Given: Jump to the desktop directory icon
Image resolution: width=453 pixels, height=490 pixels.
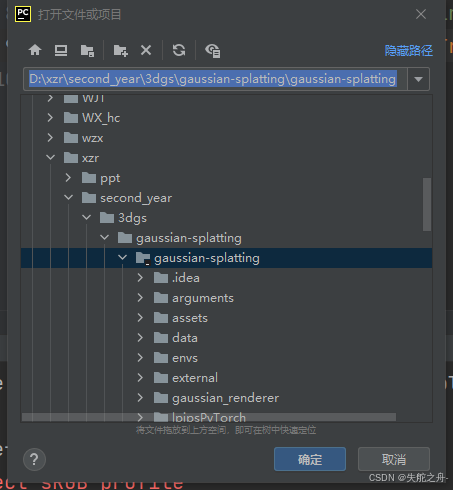Looking at the screenshot, I should (x=61, y=50).
